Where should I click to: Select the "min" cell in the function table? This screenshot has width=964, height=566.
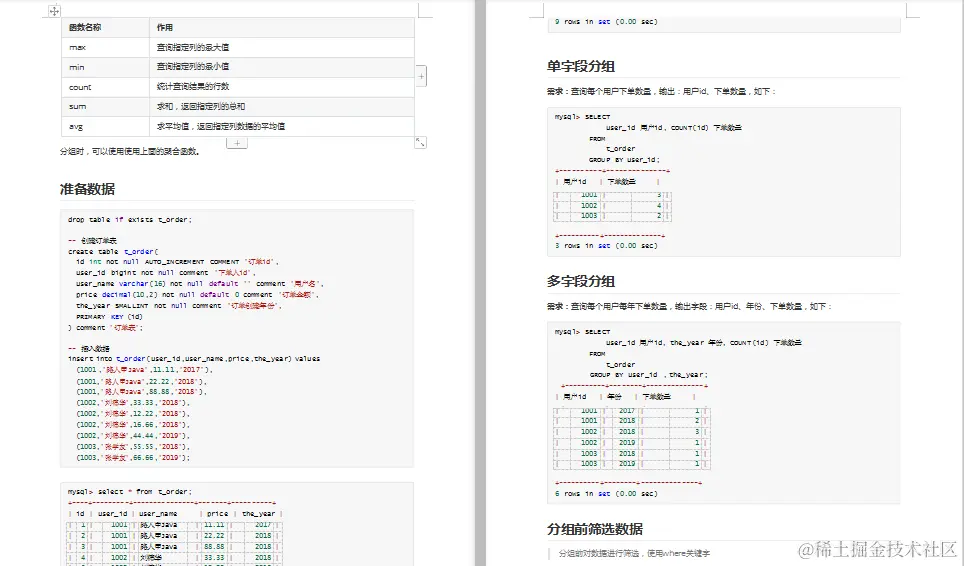[x=105, y=67]
